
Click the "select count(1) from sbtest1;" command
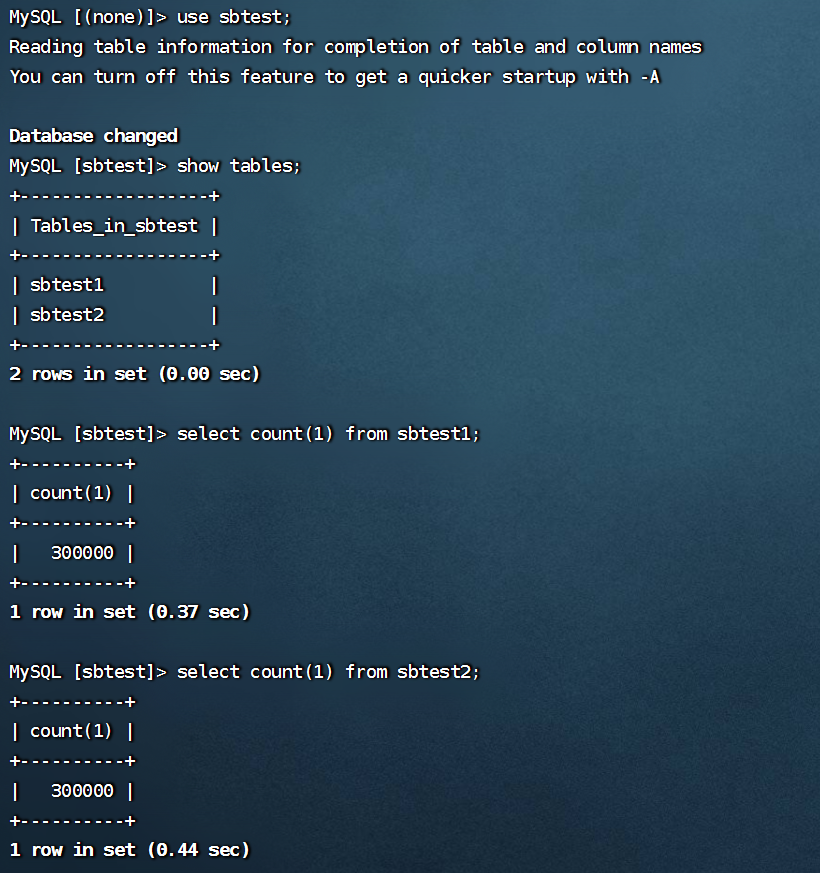point(328,434)
